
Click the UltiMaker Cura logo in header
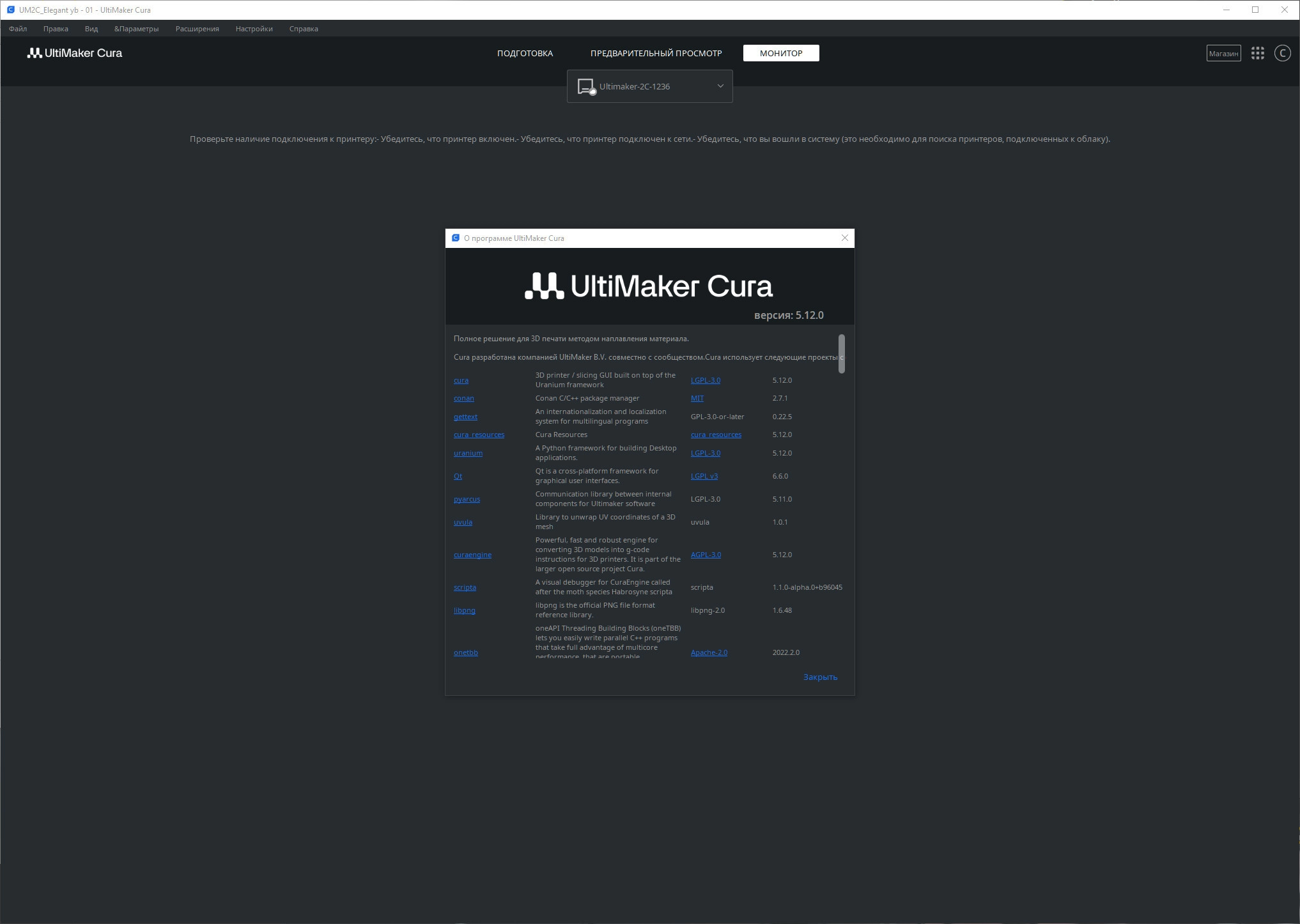75,53
